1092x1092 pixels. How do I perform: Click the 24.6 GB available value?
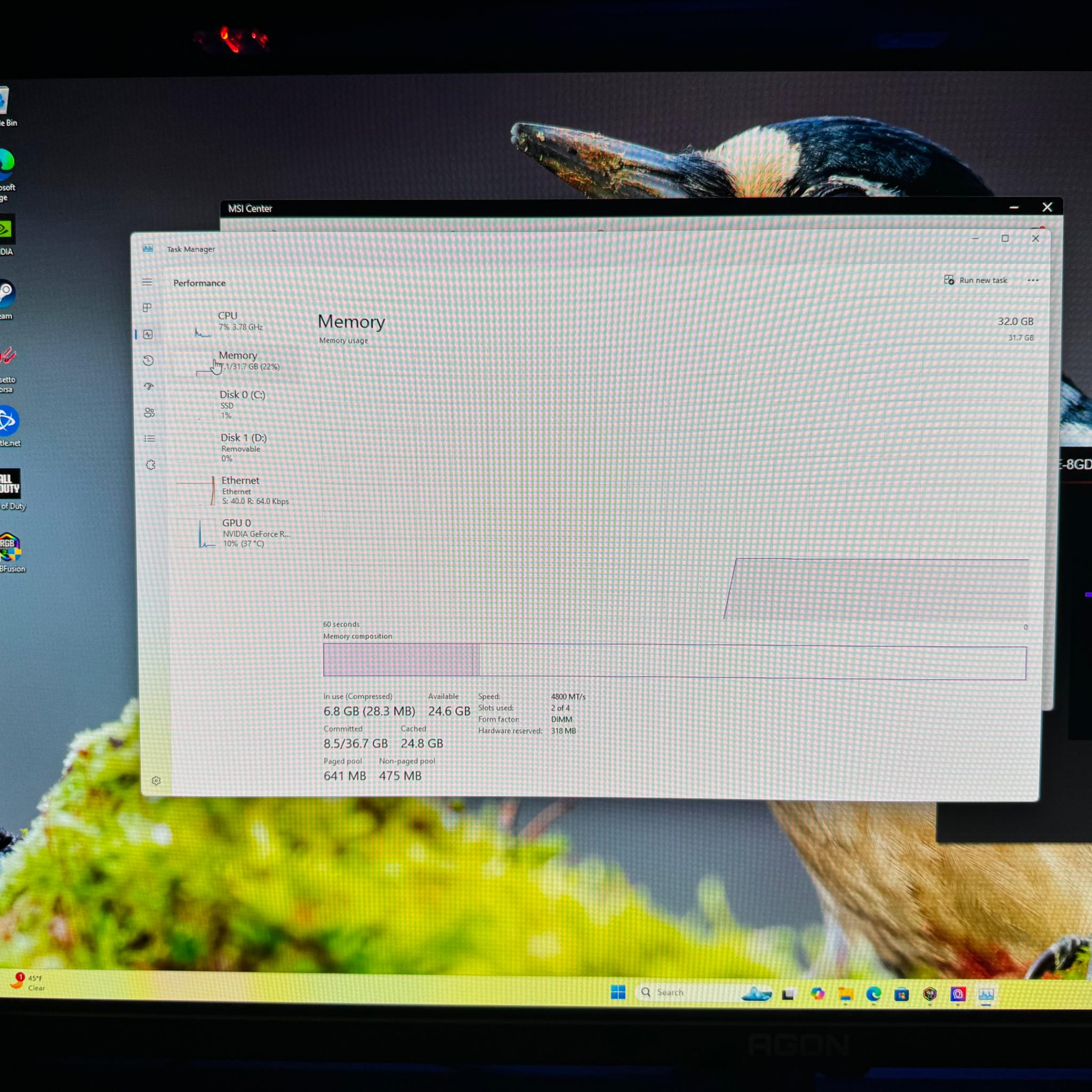[x=449, y=711]
